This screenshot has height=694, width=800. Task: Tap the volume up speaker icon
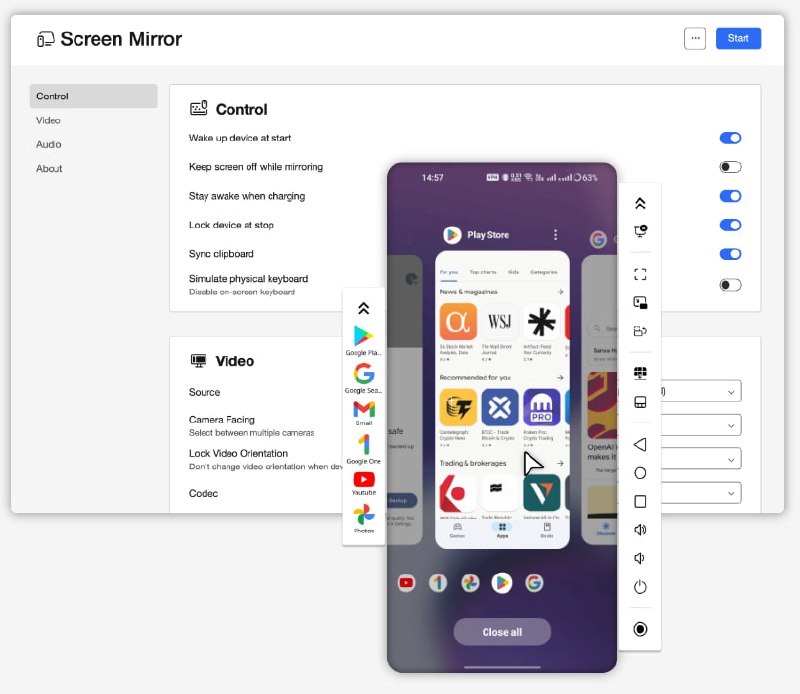point(640,530)
